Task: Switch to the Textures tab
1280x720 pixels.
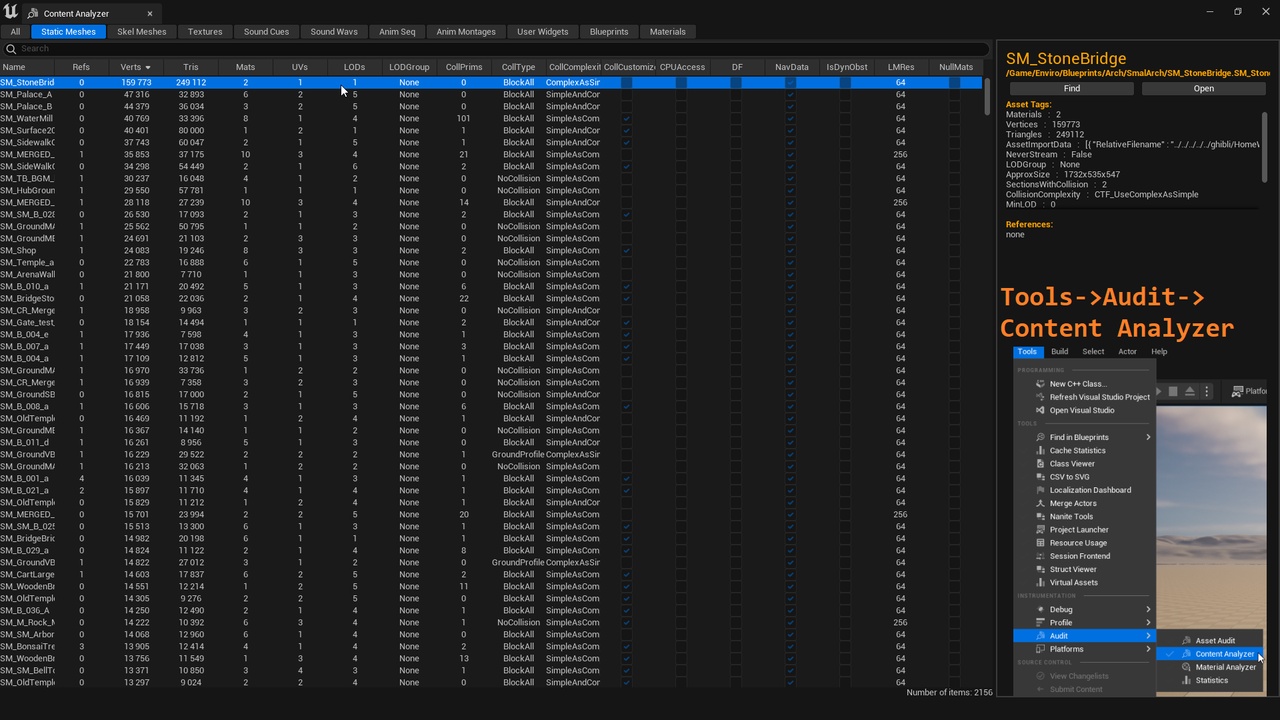Action: point(205,32)
